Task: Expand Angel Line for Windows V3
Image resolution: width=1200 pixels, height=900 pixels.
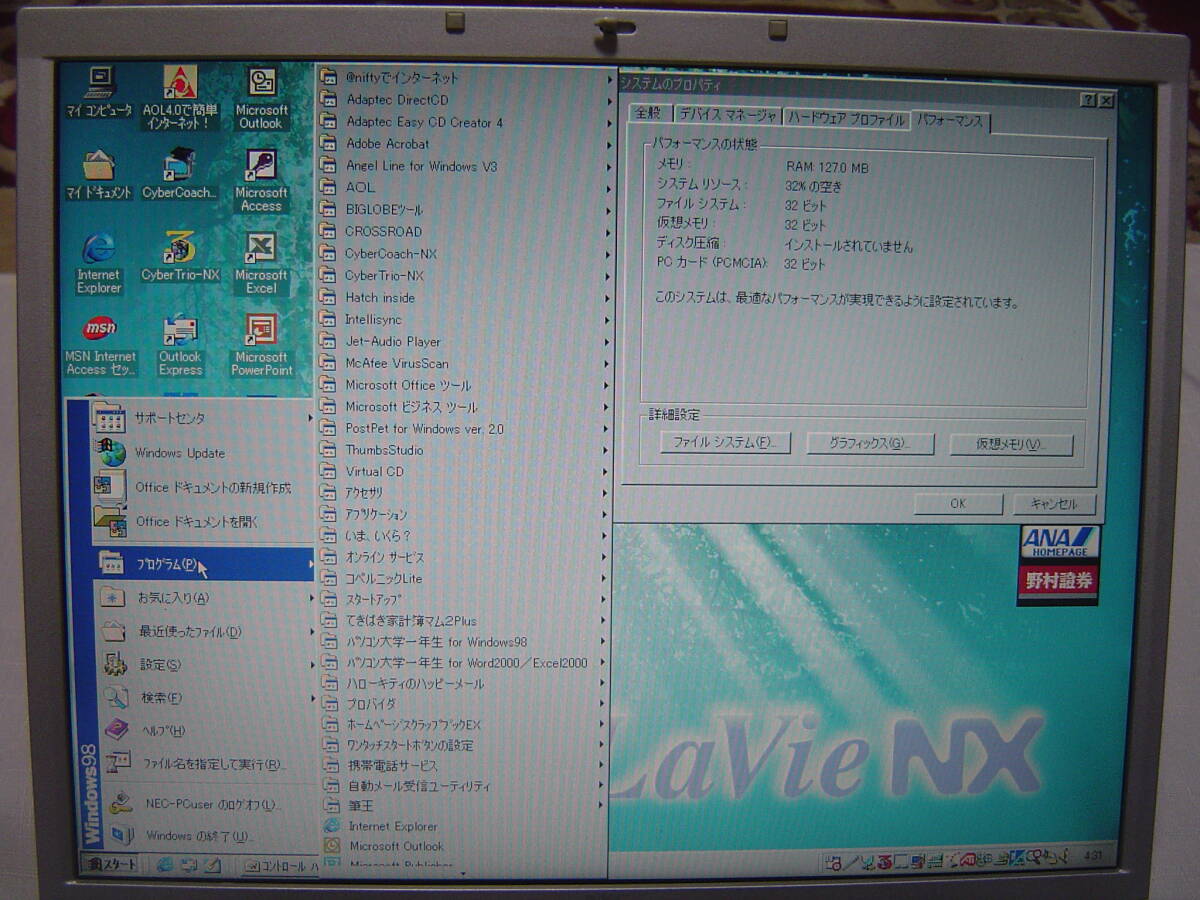Action: (464, 166)
